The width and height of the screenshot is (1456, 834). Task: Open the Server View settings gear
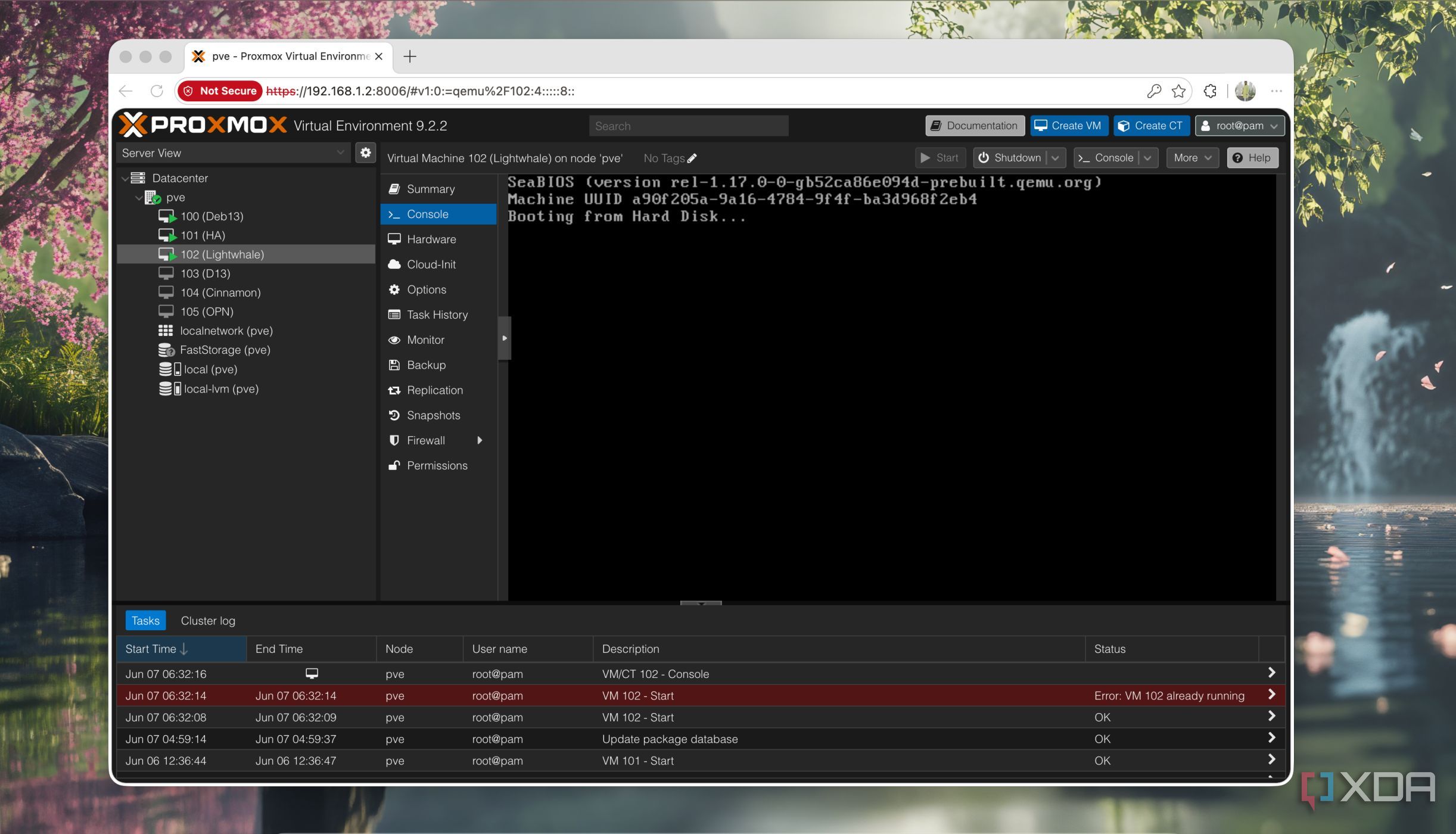click(x=366, y=153)
